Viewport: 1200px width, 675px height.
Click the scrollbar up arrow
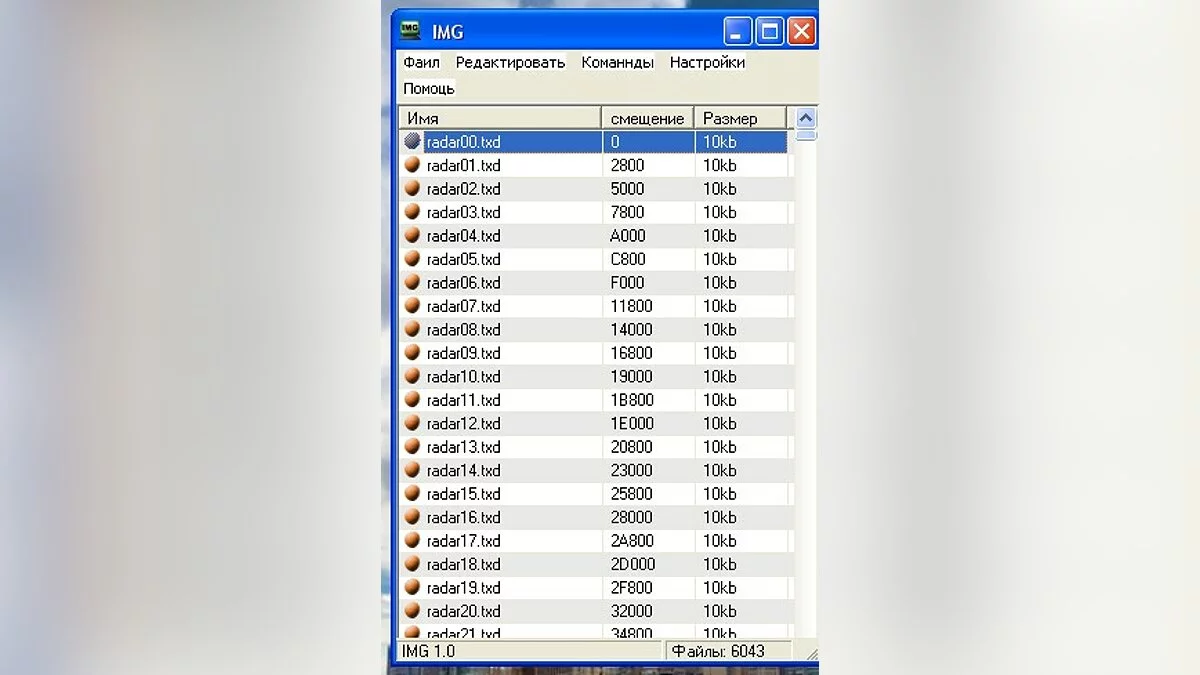pyautogui.click(x=806, y=118)
